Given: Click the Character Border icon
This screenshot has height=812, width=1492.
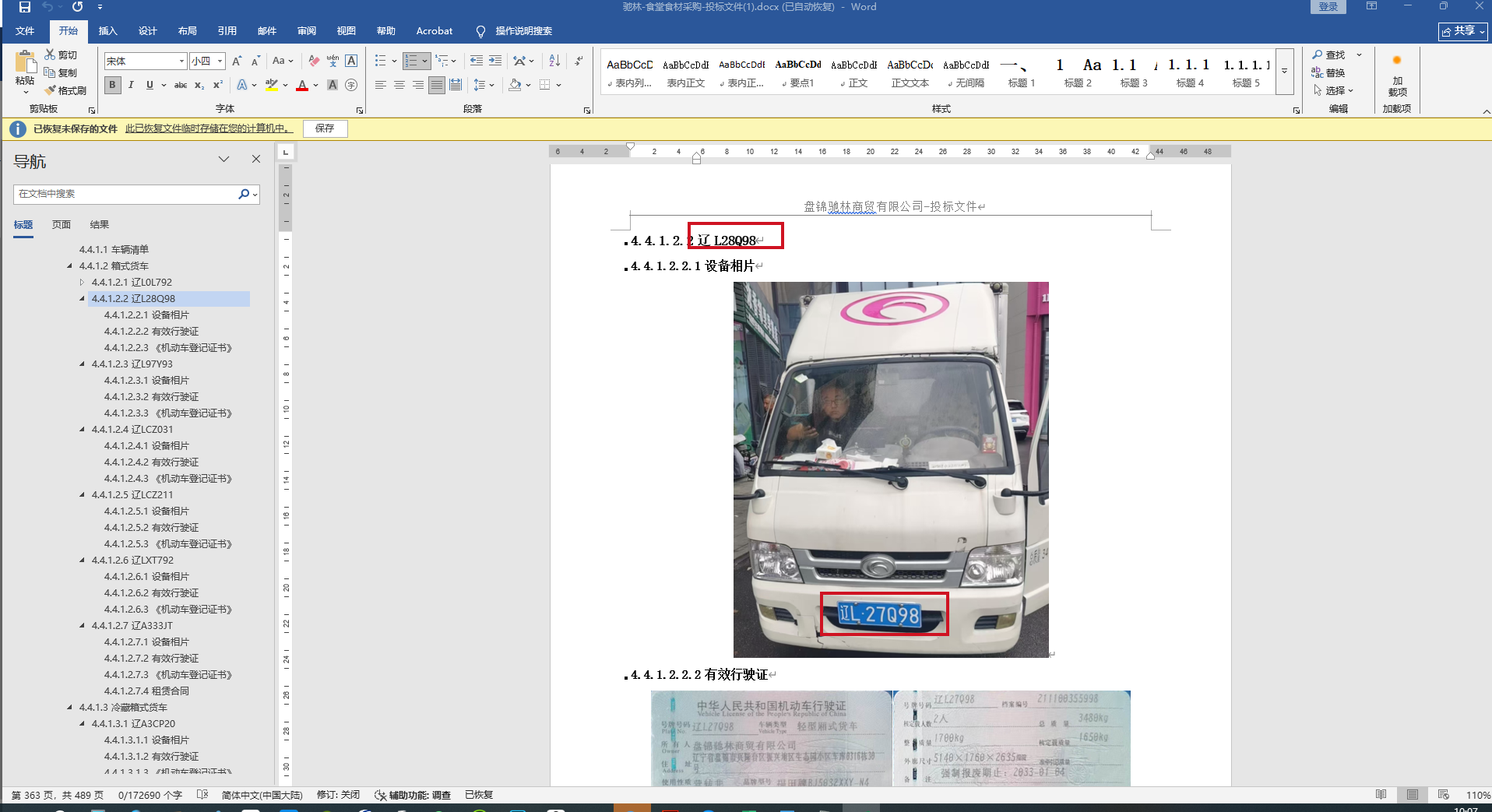Looking at the screenshot, I should coord(351,61).
